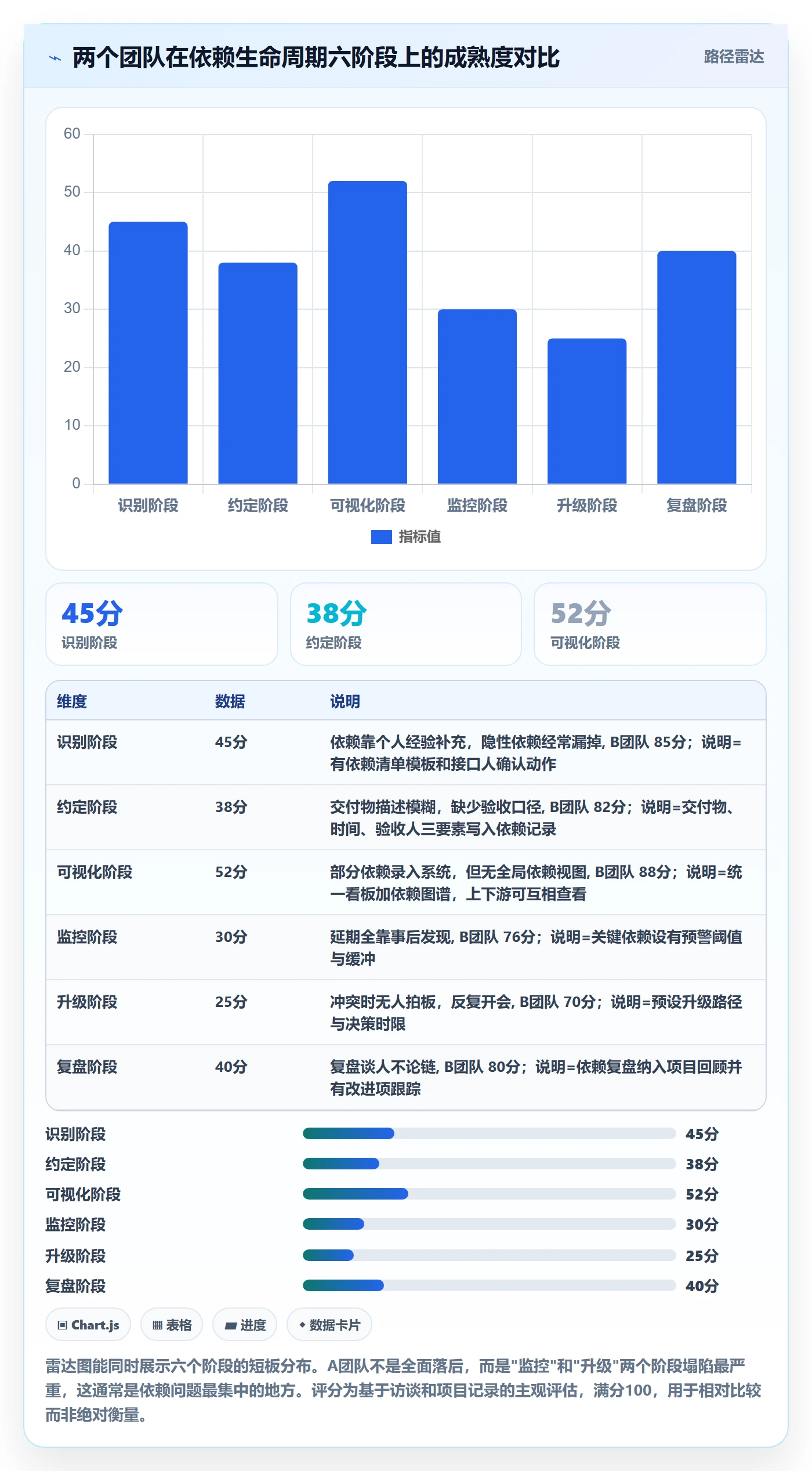Click the 30分 value in the table
This screenshot has width=812, height=1471.
click(231, 937)
